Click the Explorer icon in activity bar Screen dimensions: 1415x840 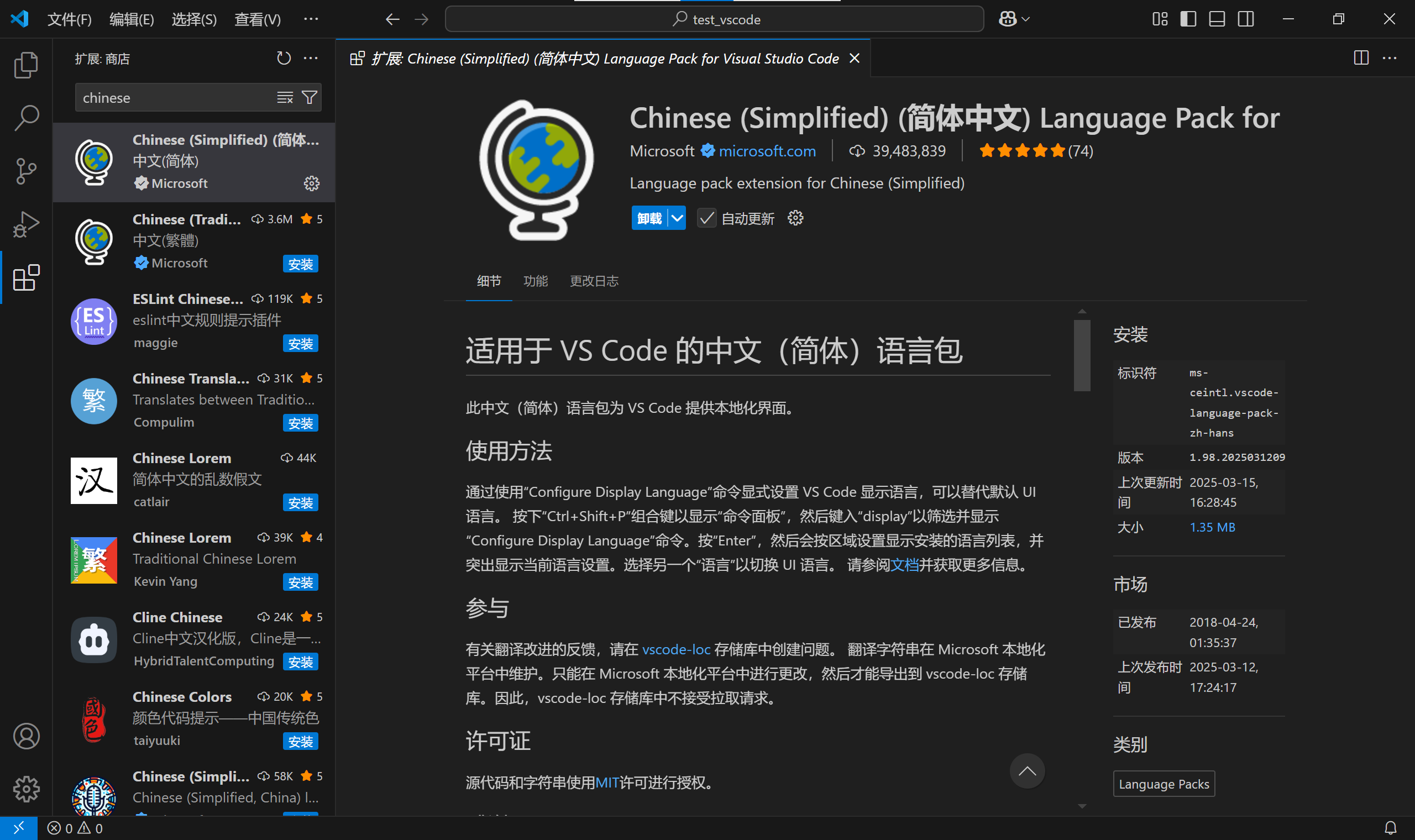[25, 65]
